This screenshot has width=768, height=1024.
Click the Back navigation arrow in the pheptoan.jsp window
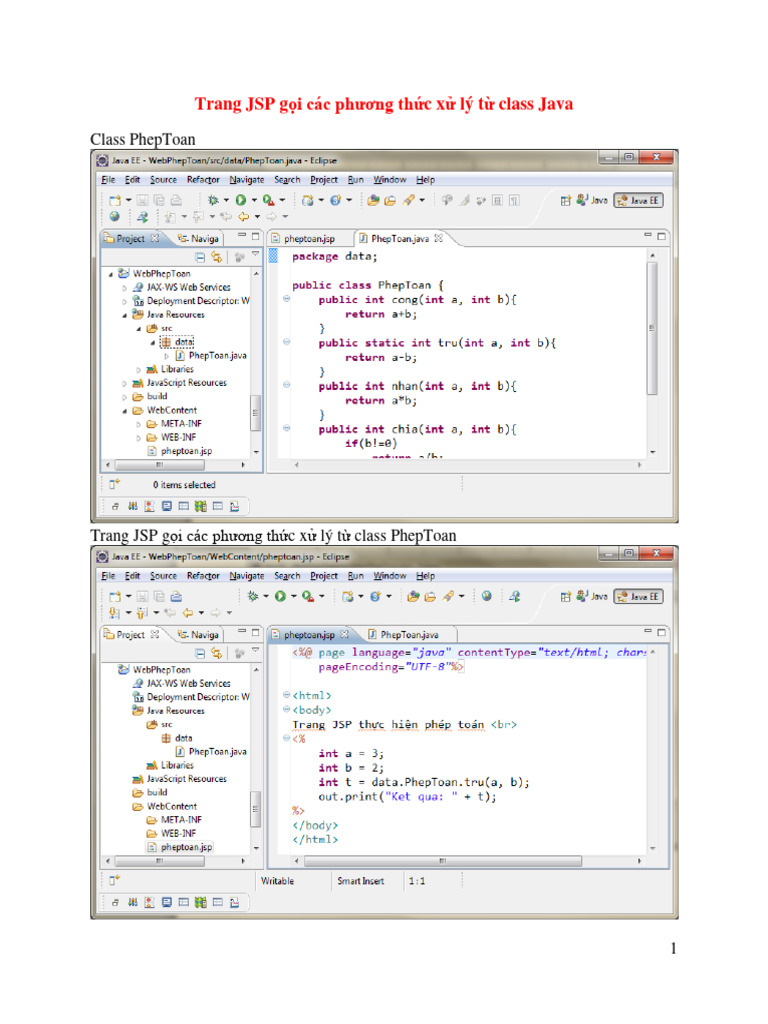[x=187, y=613]
